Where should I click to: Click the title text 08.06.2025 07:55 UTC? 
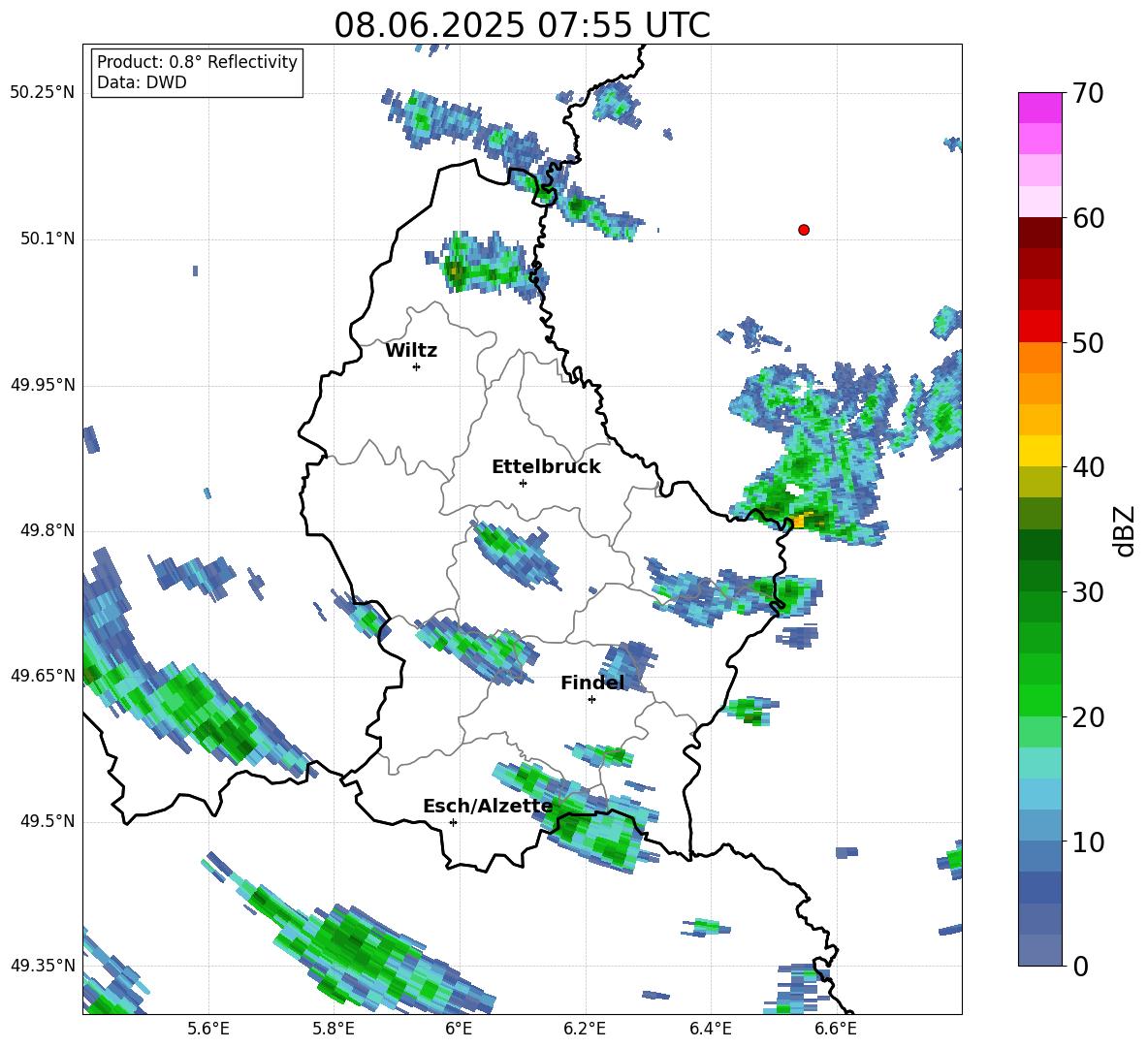(x=522, y=25)
